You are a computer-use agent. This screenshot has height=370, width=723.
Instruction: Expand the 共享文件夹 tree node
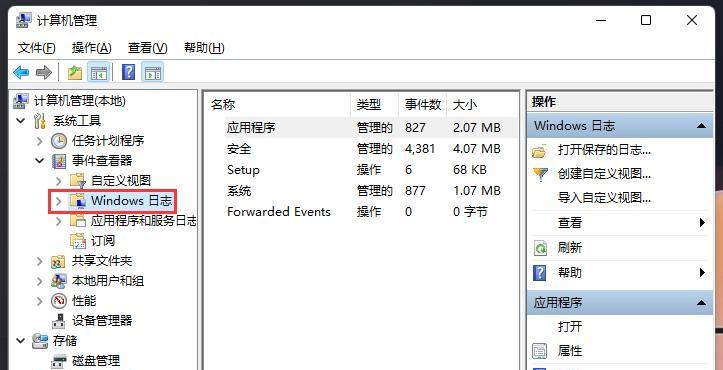pyautogui.click(x=39, y=261)
